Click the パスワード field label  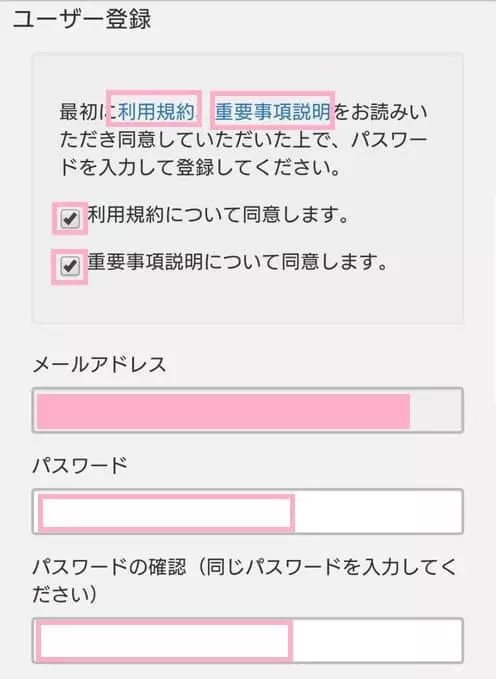[80, 466]
